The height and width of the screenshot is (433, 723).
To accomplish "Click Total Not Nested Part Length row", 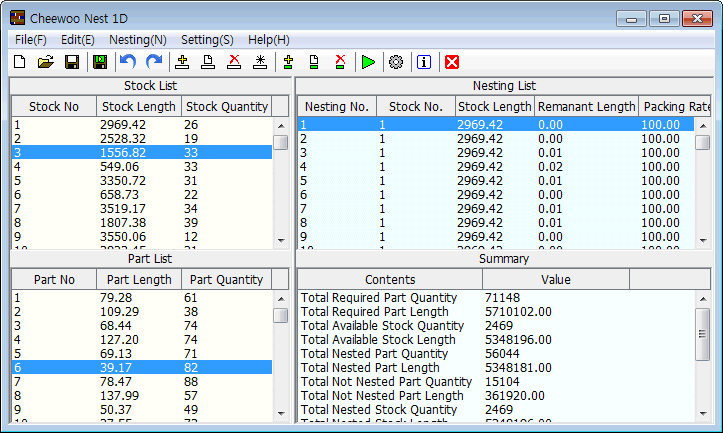I will click(x=496, y=395).
